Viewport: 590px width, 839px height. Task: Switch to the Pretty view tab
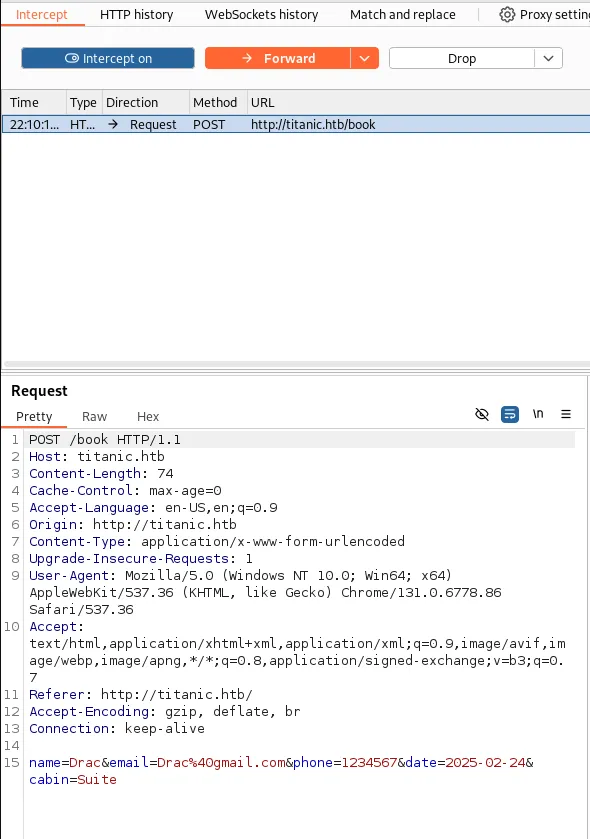tap(34, 416)
